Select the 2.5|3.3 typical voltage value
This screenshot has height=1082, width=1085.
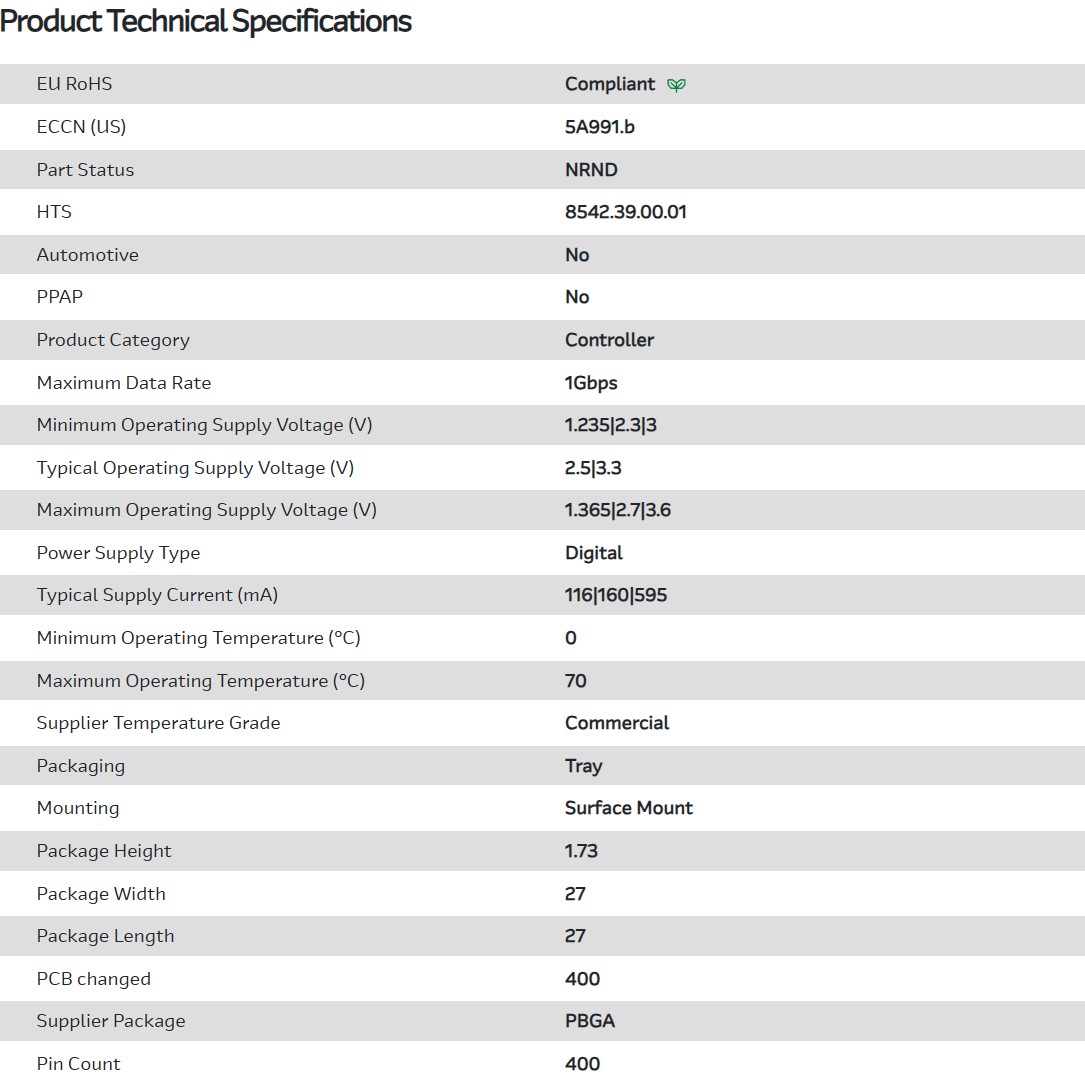pos(593,468)
